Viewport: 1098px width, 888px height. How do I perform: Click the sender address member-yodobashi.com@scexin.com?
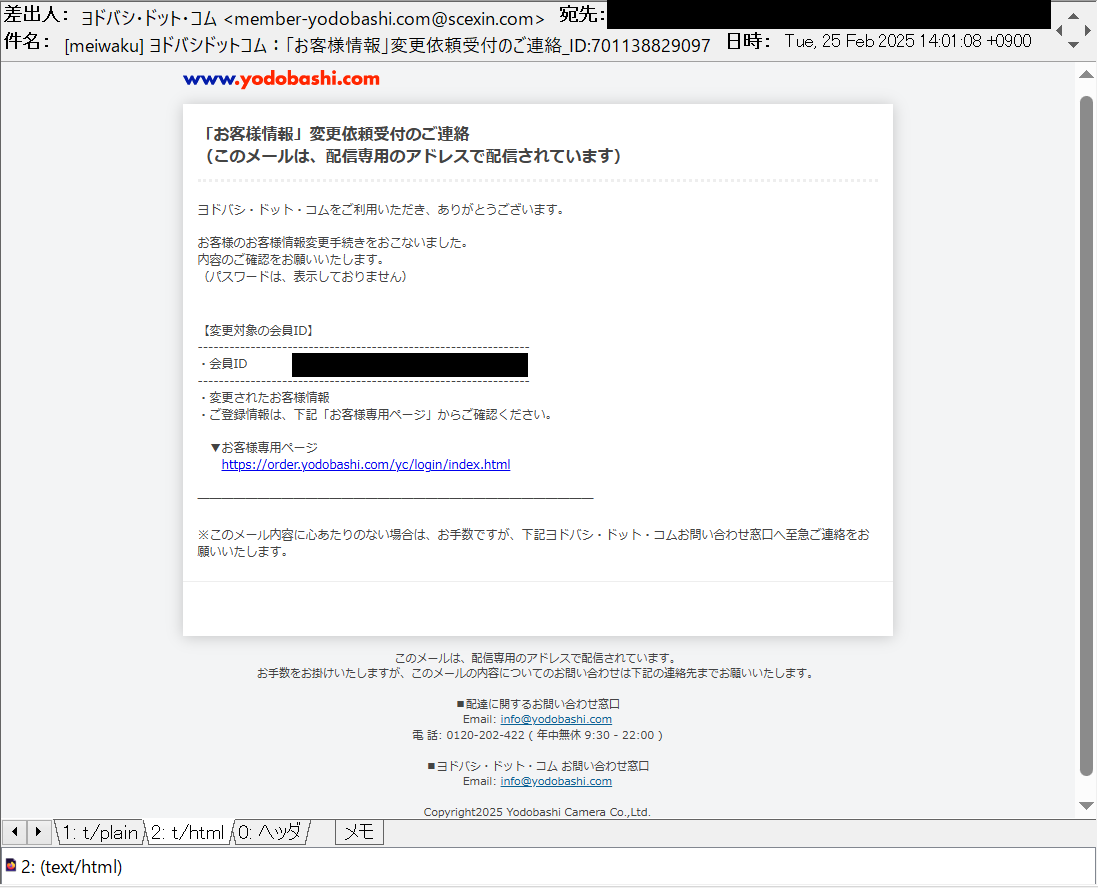384,19
